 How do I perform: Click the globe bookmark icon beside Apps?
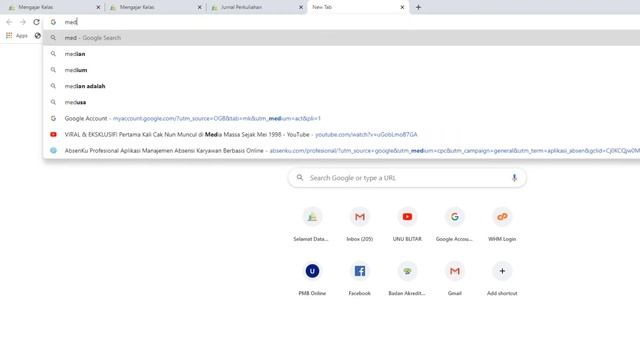38,36
